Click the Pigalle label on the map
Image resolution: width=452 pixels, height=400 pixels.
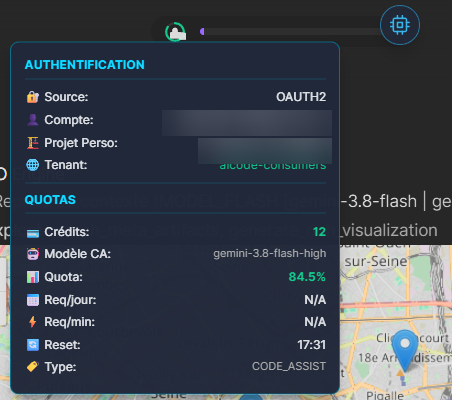pyautogui.click(x=385, y=395)
